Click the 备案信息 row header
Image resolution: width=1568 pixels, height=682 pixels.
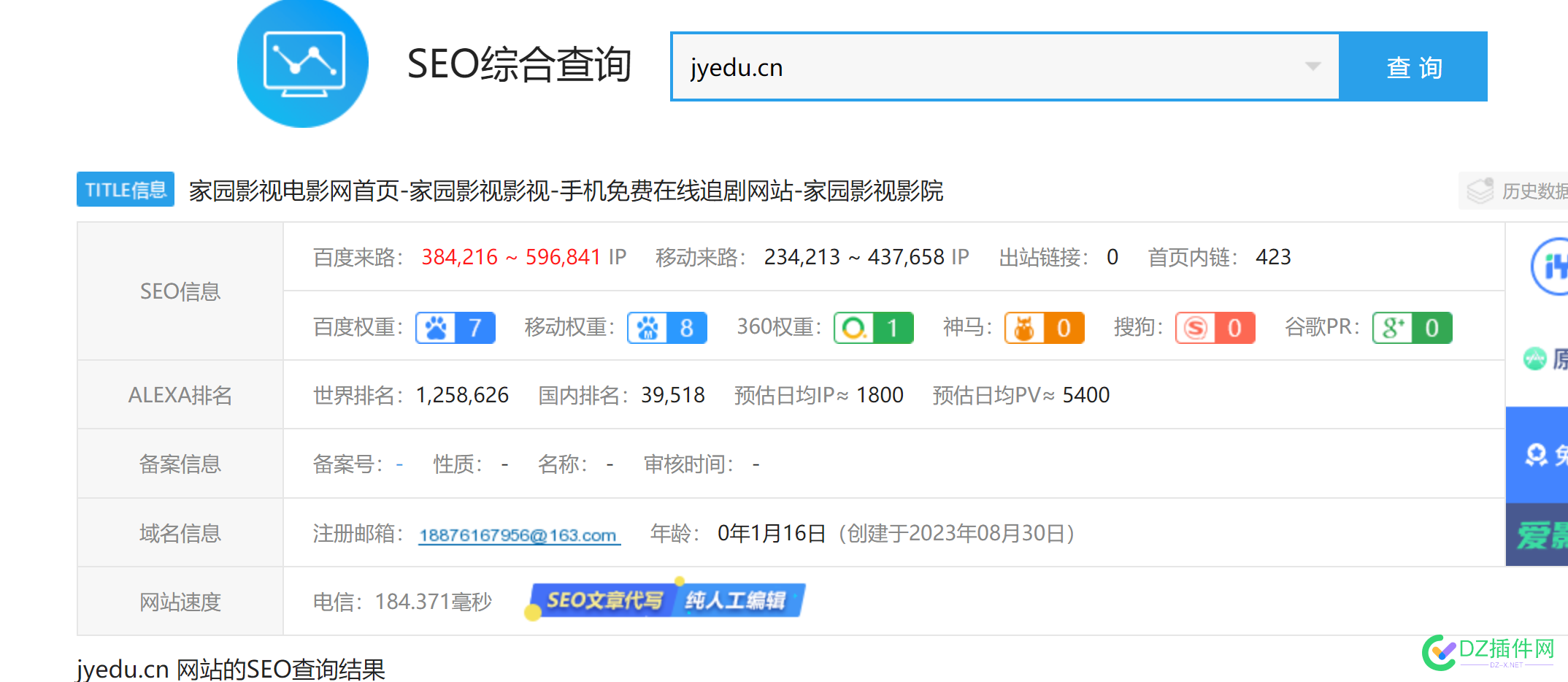pos(180,464)
